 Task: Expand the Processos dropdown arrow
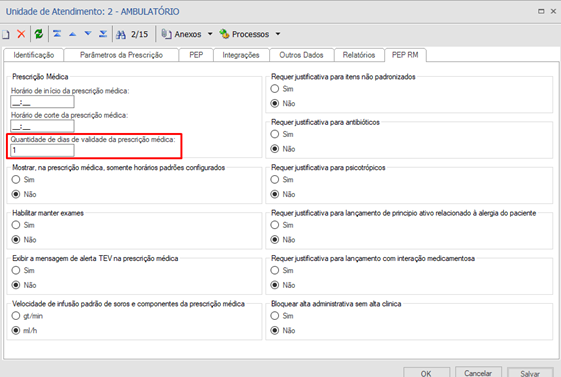pyautogui.click(x=278, y=34)
